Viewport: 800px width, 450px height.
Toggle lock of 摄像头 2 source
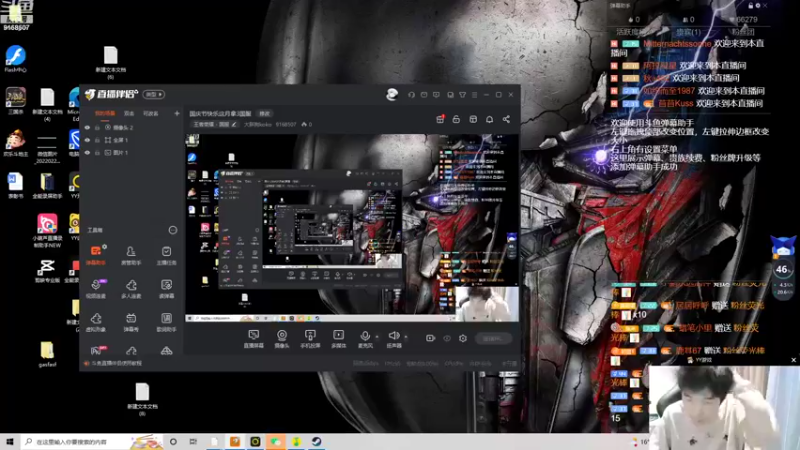[97, 128]
